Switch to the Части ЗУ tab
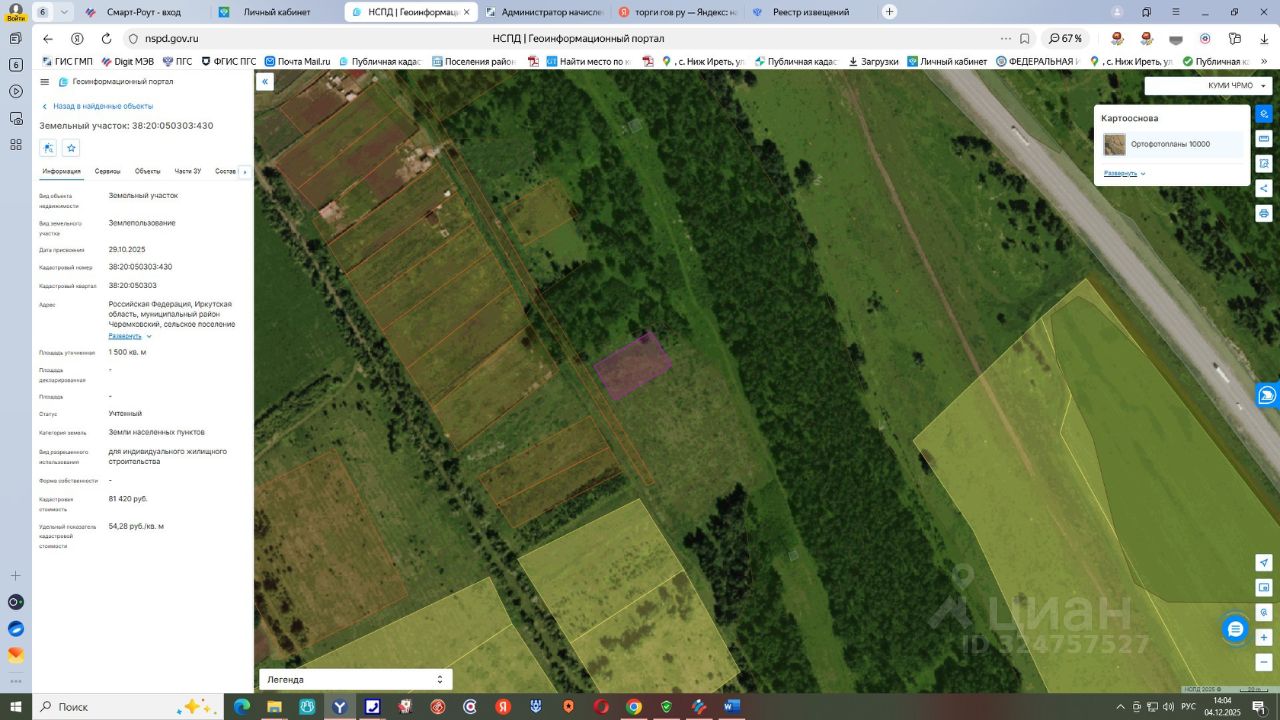Viewport: 1280px width, 720px height. (187, 171)
